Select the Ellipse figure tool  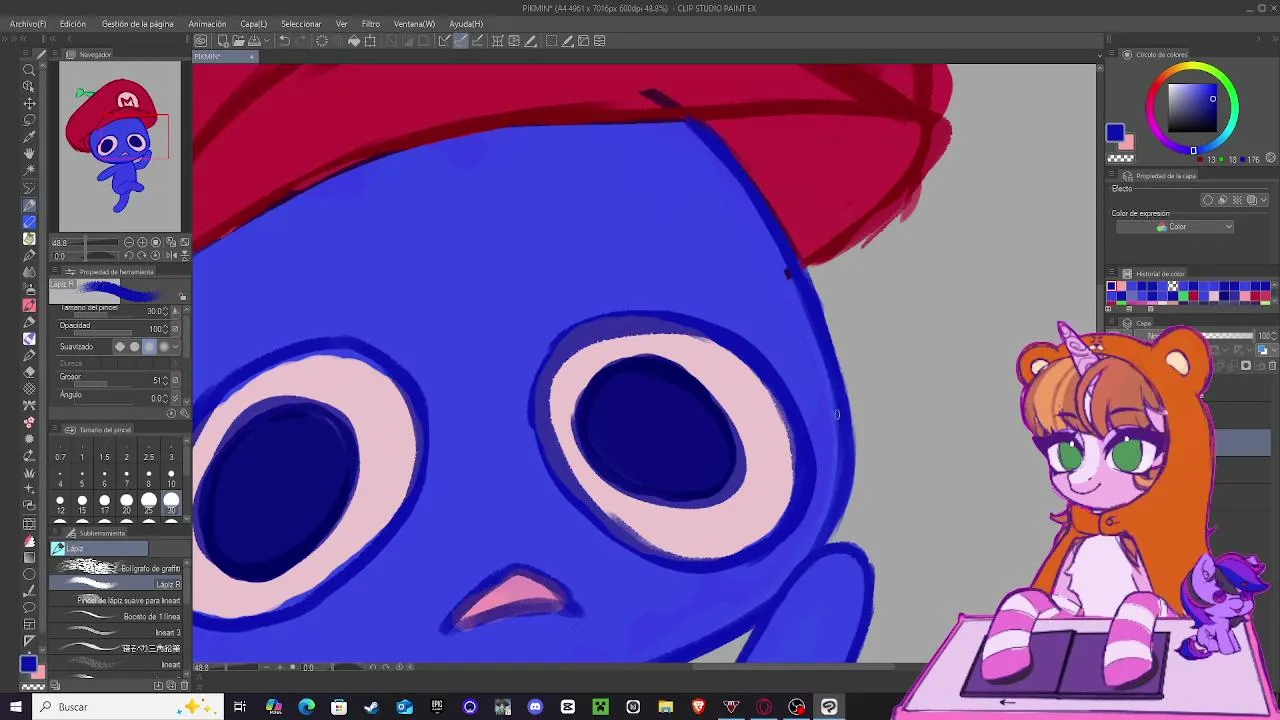tap(29, 574)
